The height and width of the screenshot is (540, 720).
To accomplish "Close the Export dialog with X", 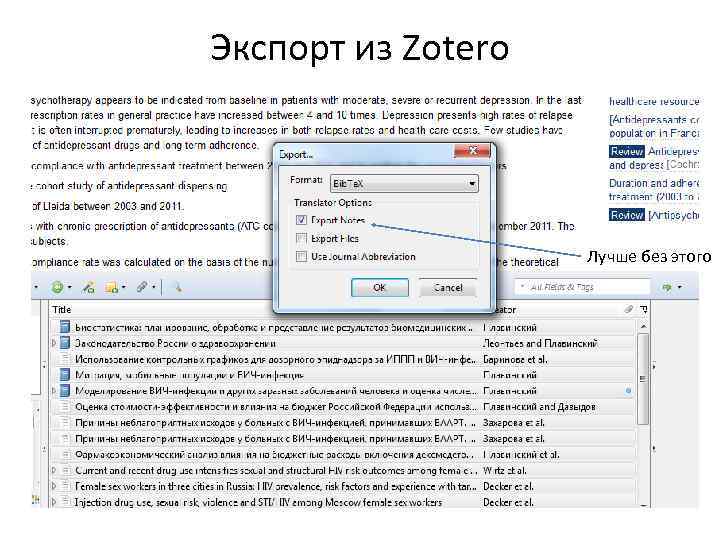I will pos(472,151).
